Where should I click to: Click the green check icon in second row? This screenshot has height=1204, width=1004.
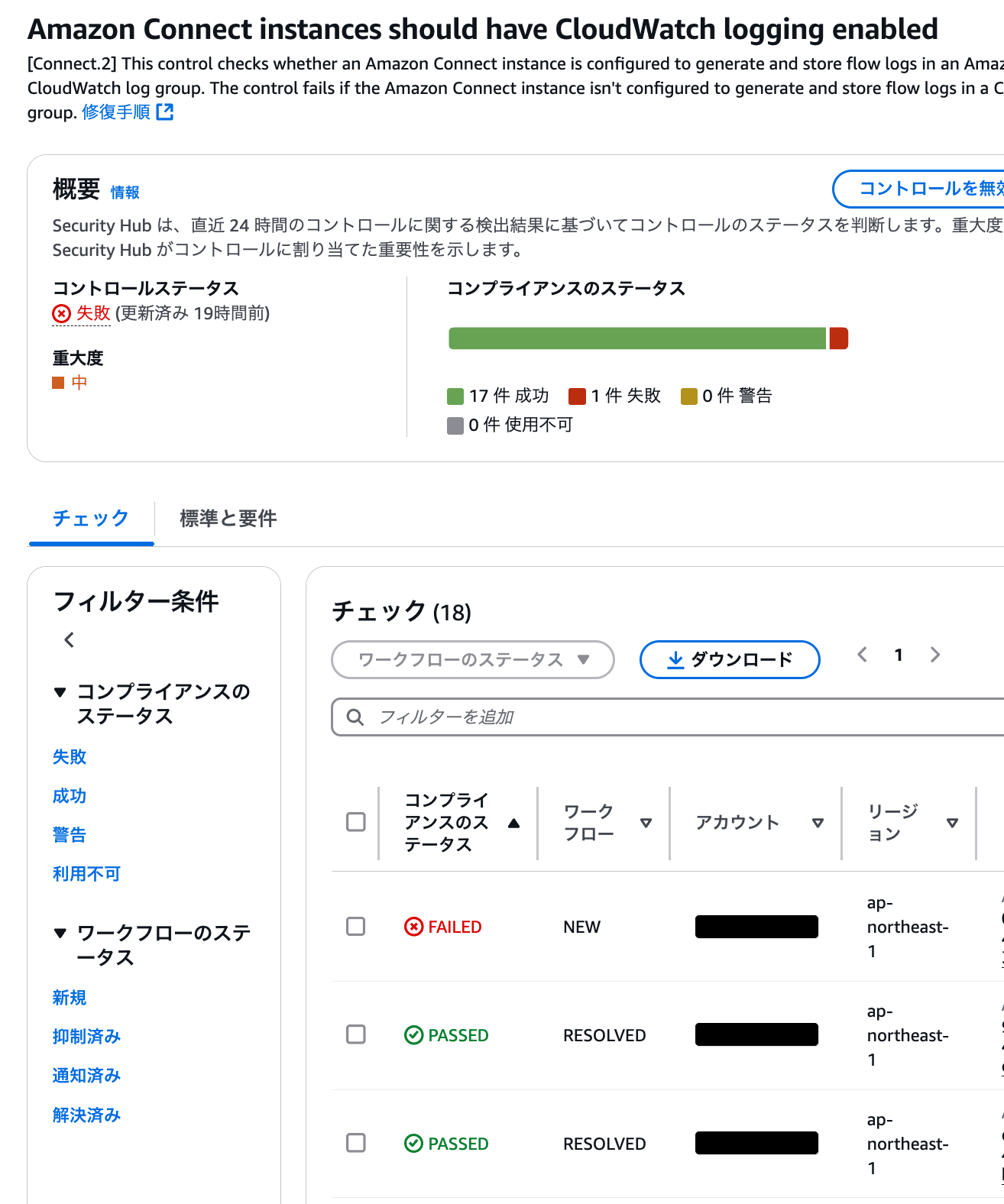pos(413,1035)
